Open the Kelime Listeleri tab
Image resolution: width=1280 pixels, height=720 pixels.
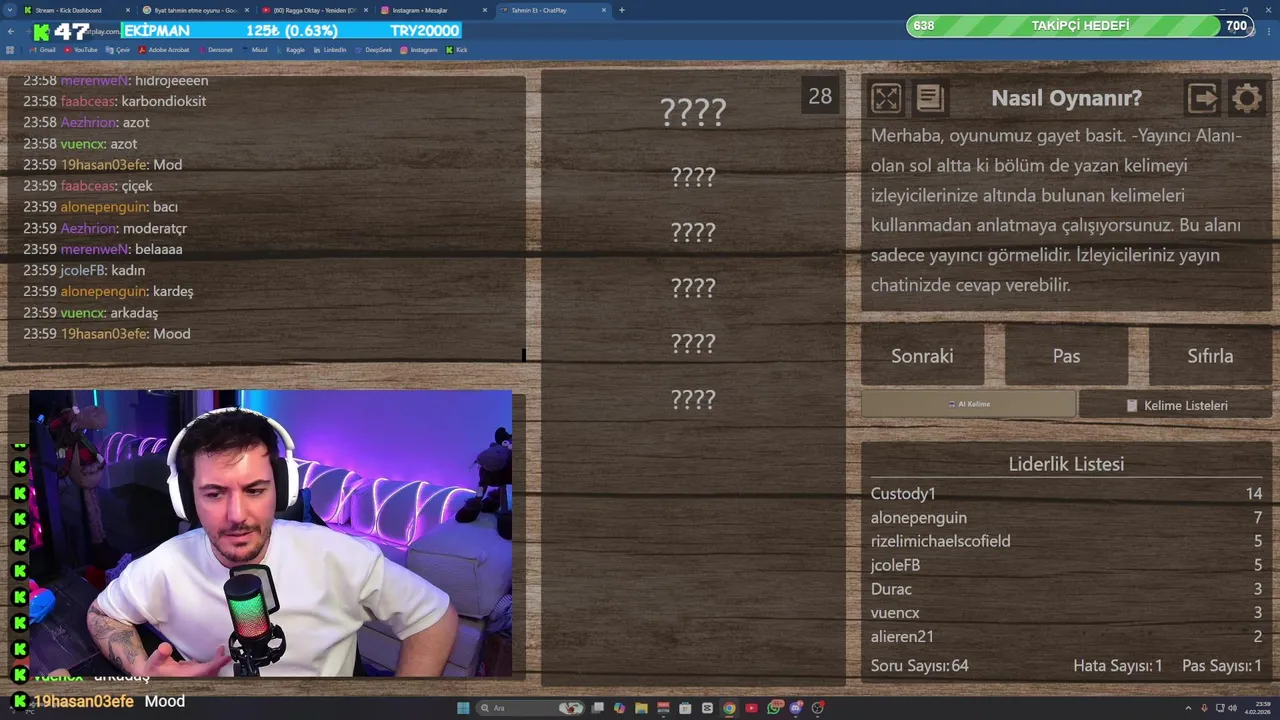(x=1176, y=405)
